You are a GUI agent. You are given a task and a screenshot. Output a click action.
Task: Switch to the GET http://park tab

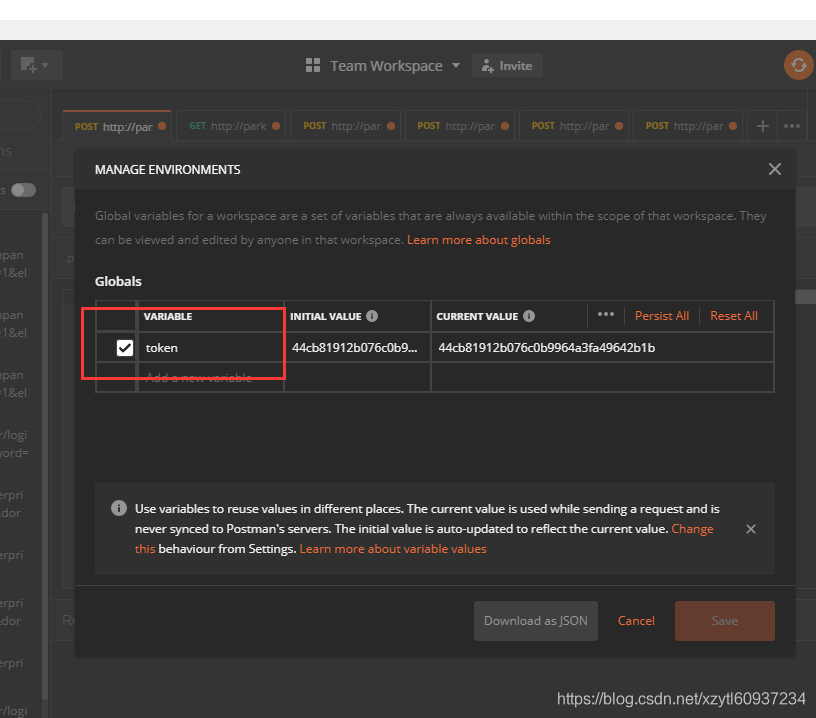coord(231,126)
